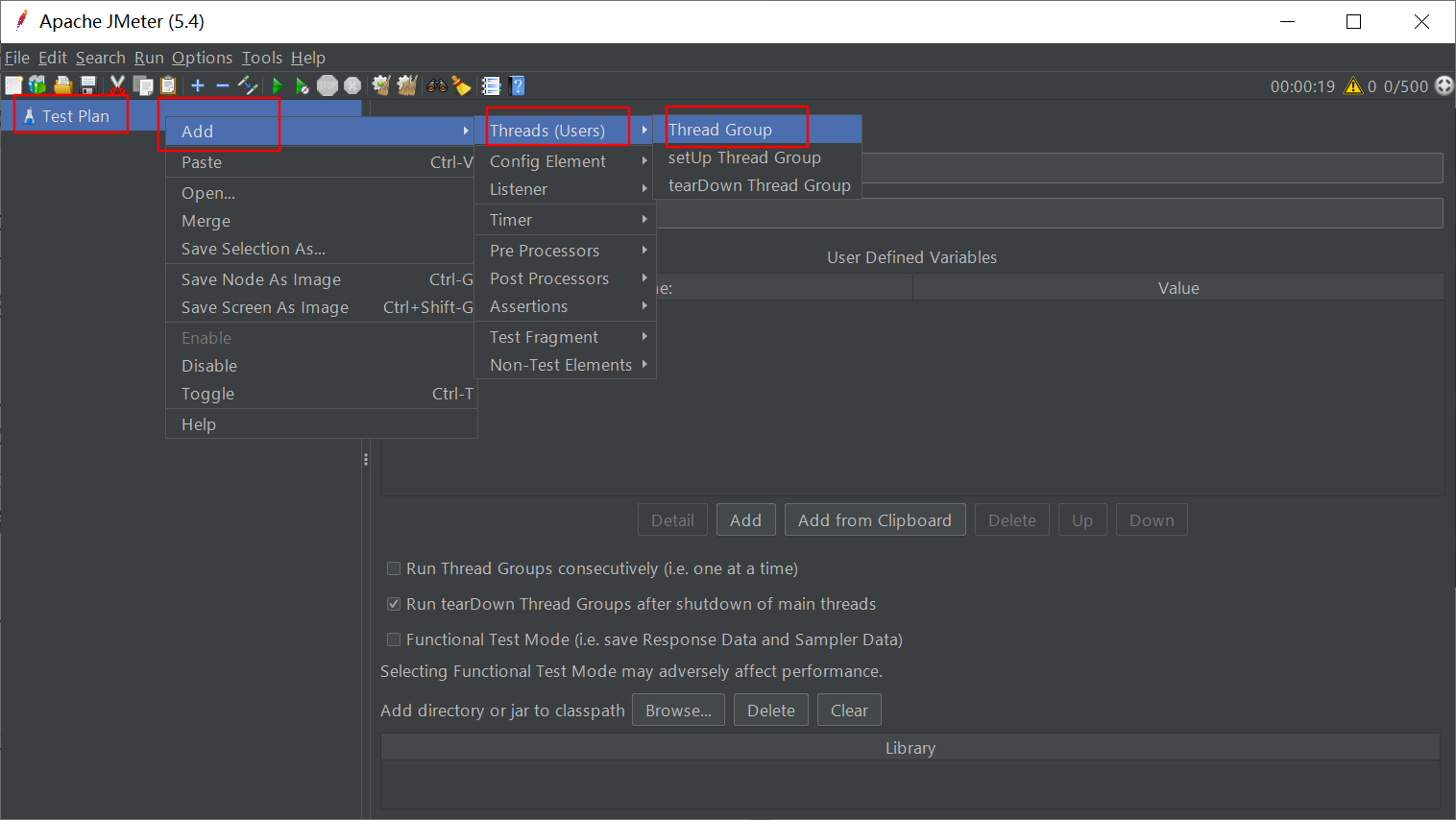Click the Help question mark icon
This screenshot has height=820, width=1456.
[x=518, y=85]
